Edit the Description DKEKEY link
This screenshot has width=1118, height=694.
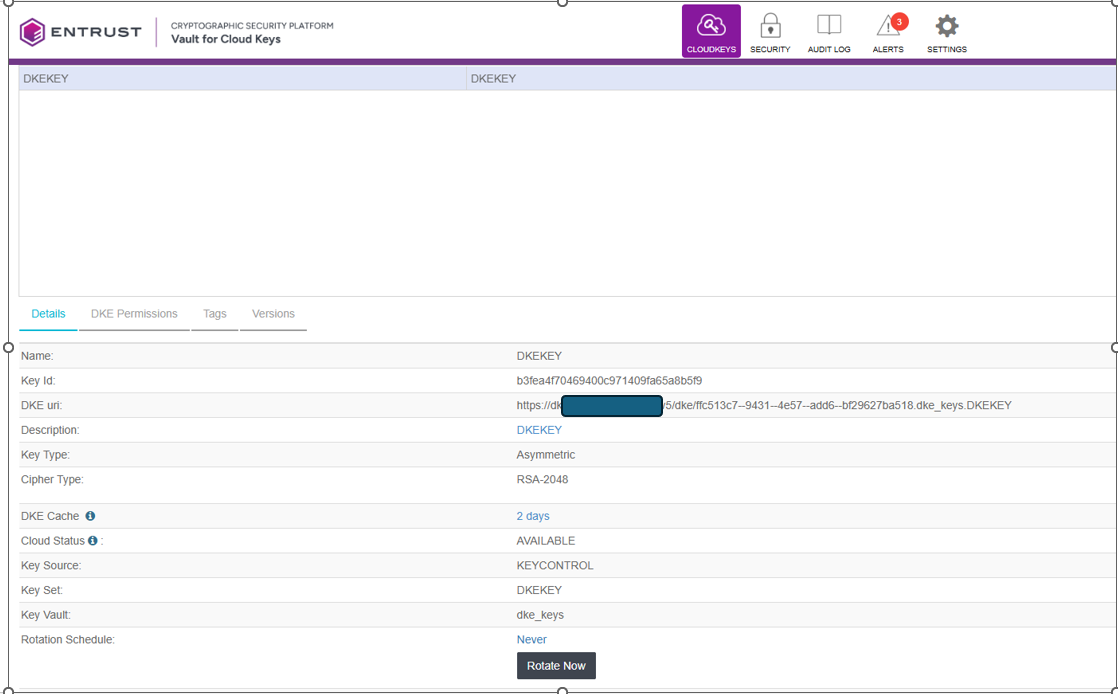coord(539,430)
